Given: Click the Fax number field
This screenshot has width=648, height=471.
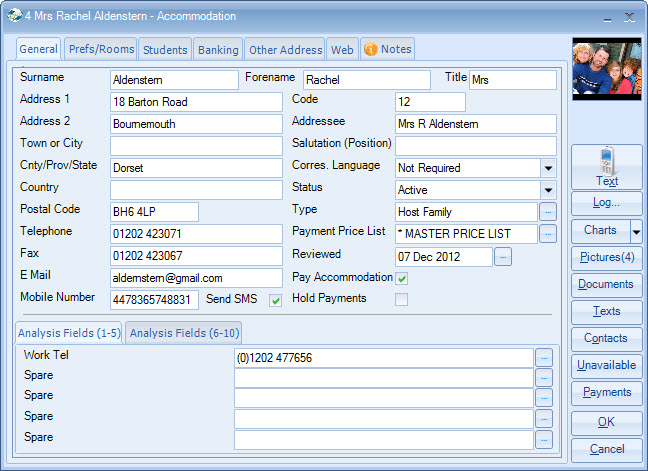Looking at the screenshot, I should pyautogui.click(x=196, y=256).
